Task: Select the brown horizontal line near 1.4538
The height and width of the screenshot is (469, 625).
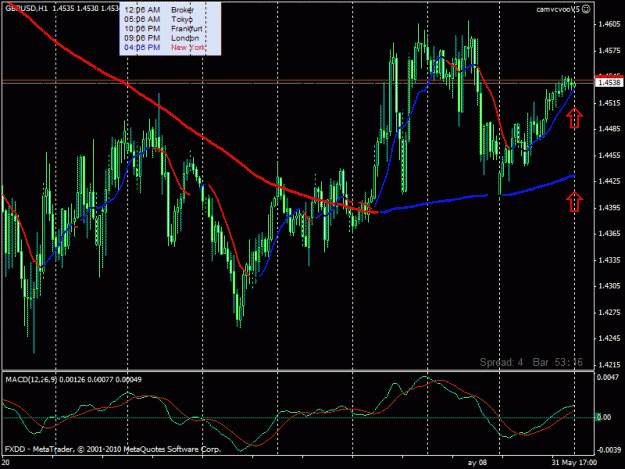Action: [298, 81]
